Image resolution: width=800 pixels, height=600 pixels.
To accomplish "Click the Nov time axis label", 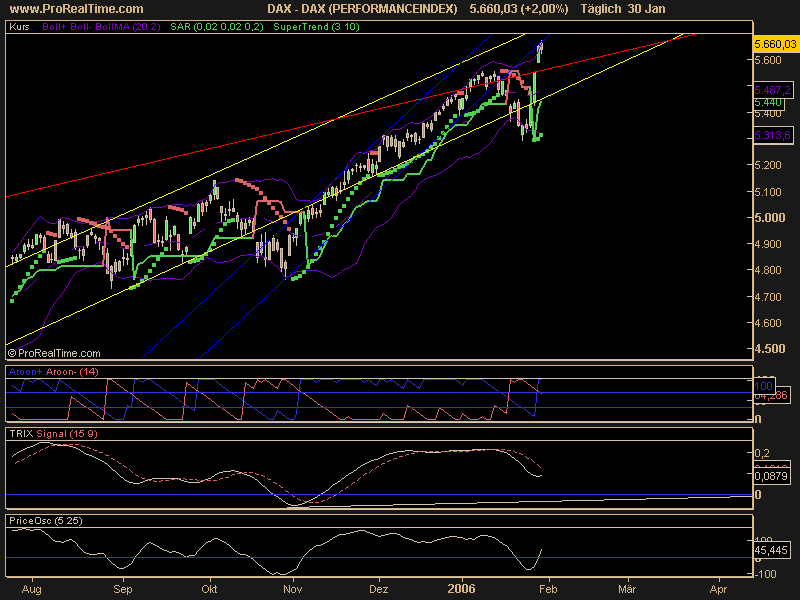I will (x=292, y=589).
